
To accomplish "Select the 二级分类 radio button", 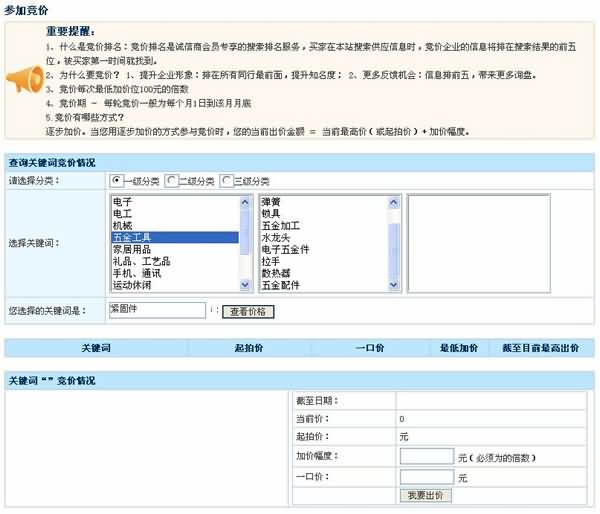I will tap(172, 180).
